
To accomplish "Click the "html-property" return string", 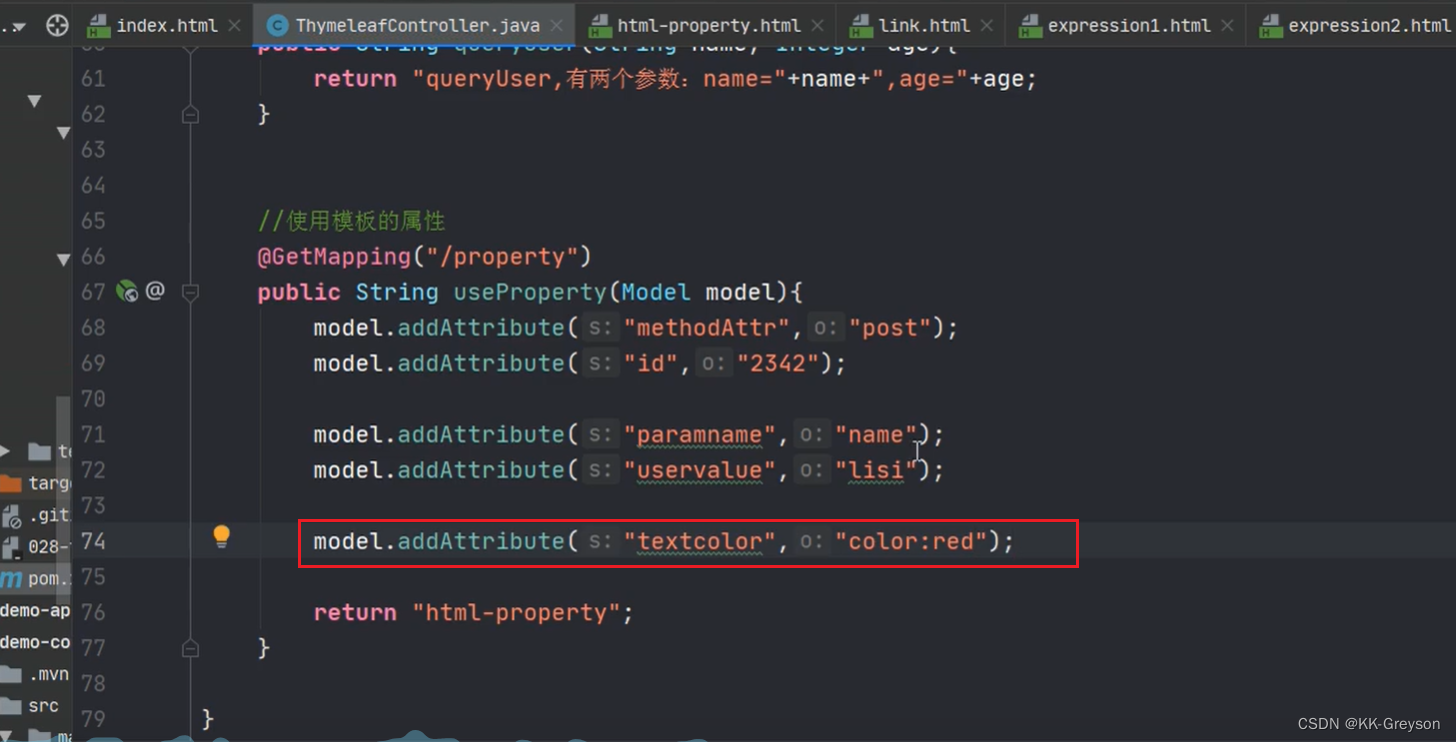I will tap(516, 612).
